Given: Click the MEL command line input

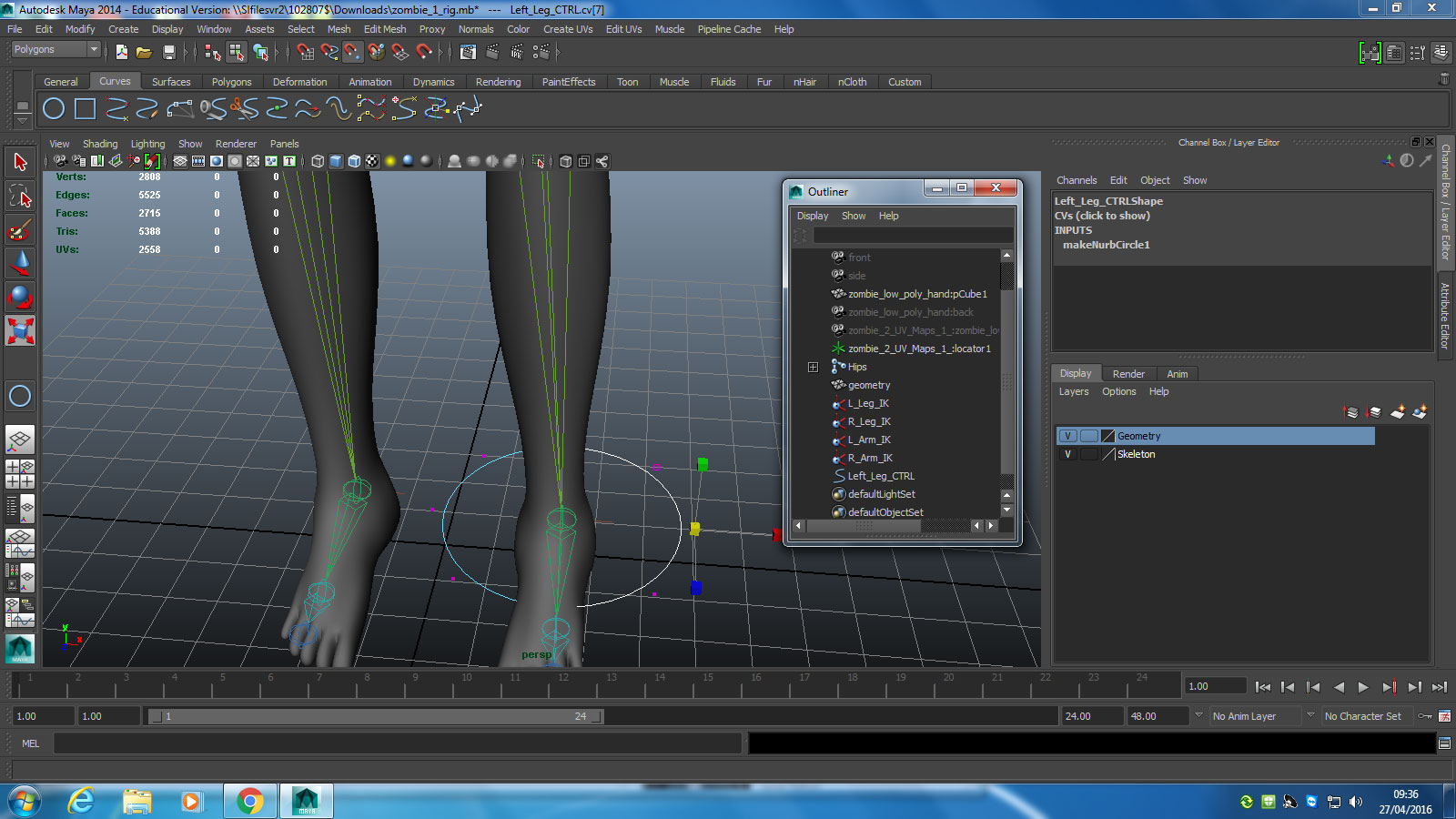Looking at the screenshot, I should (397, 743).
